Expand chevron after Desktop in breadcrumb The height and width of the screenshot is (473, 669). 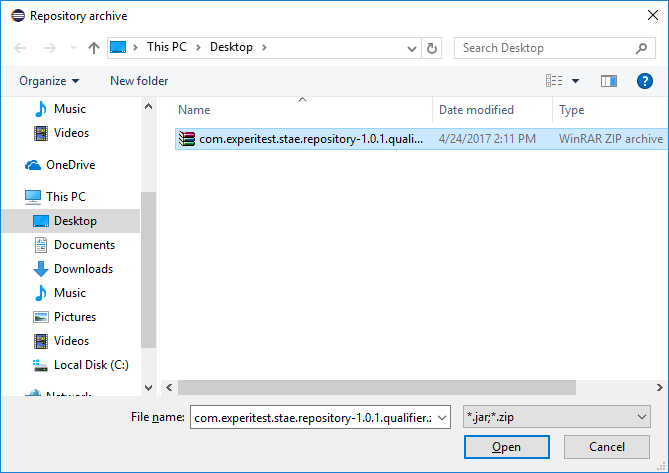pos(264,47)
